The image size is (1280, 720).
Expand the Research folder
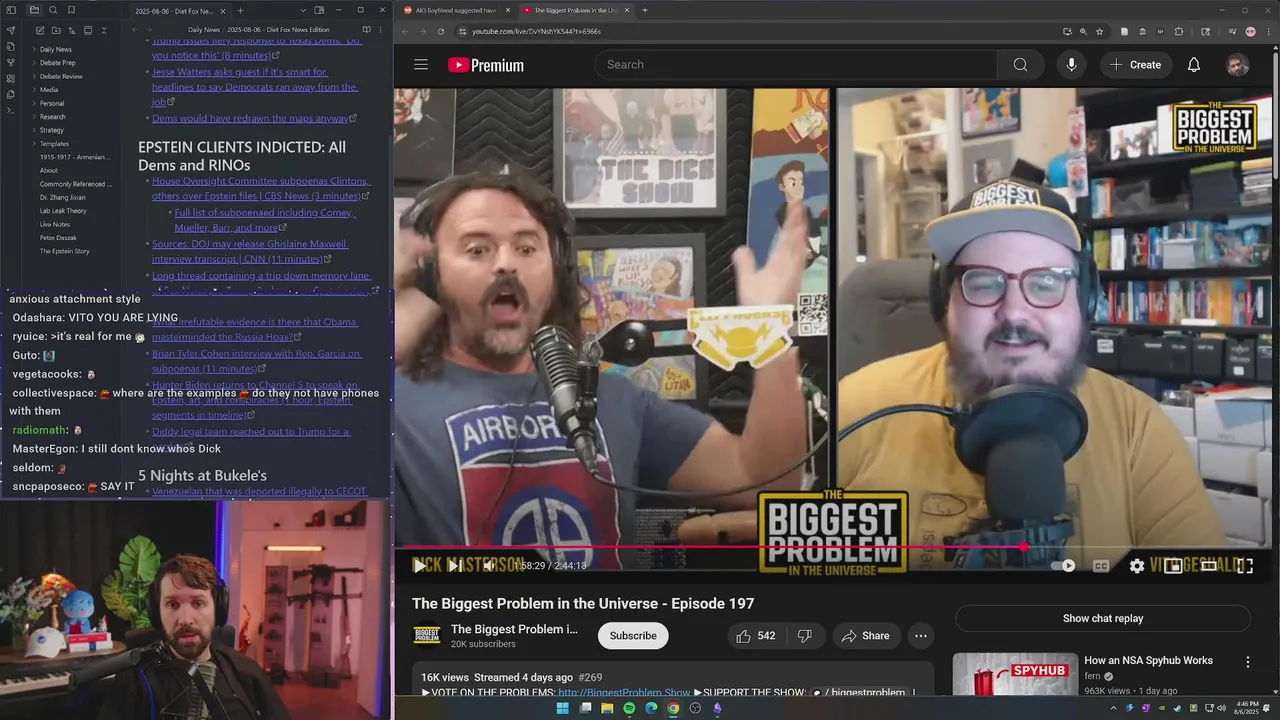click(x=53, y=117)
